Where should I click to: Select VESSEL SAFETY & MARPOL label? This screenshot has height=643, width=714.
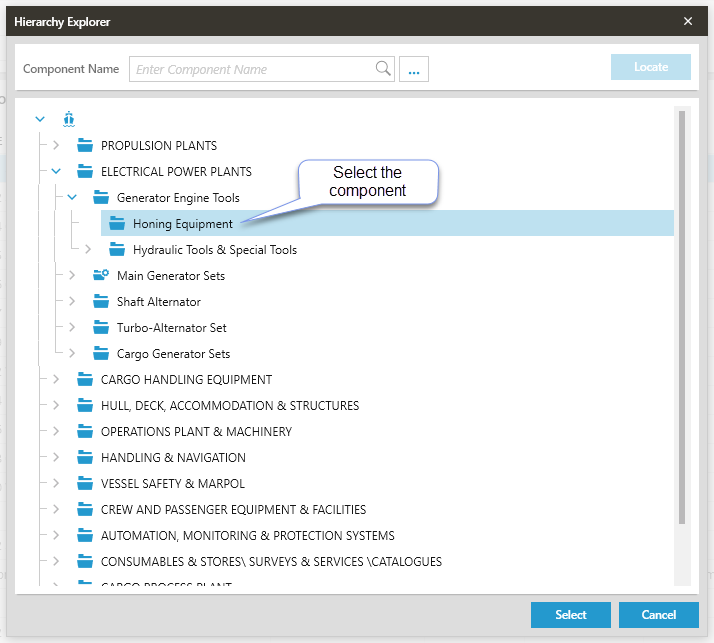(173, 483)
